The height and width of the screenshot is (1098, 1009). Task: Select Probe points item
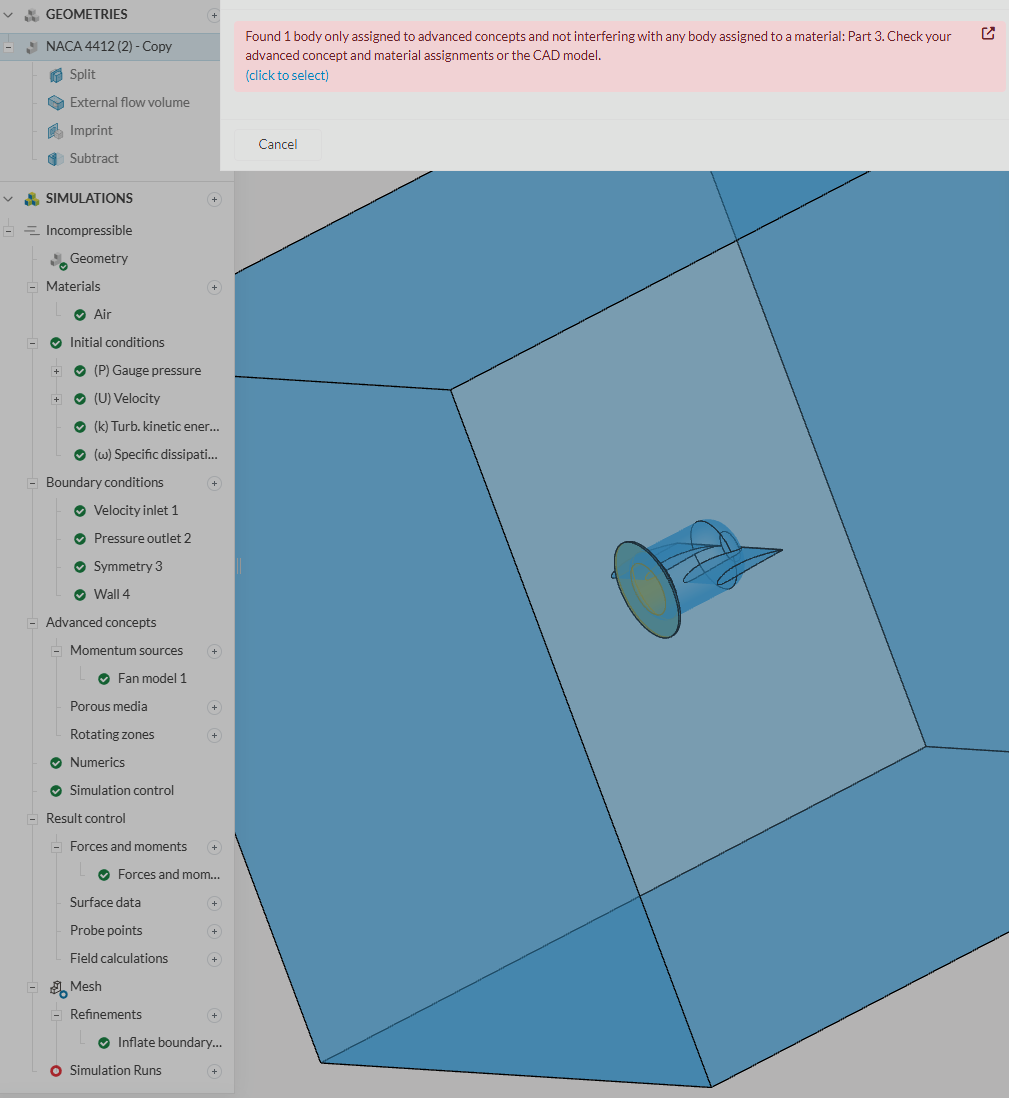106,931
